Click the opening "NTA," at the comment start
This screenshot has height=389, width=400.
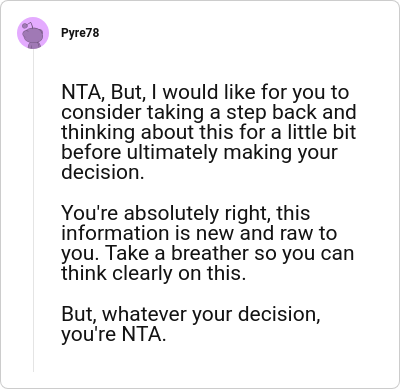83,92
